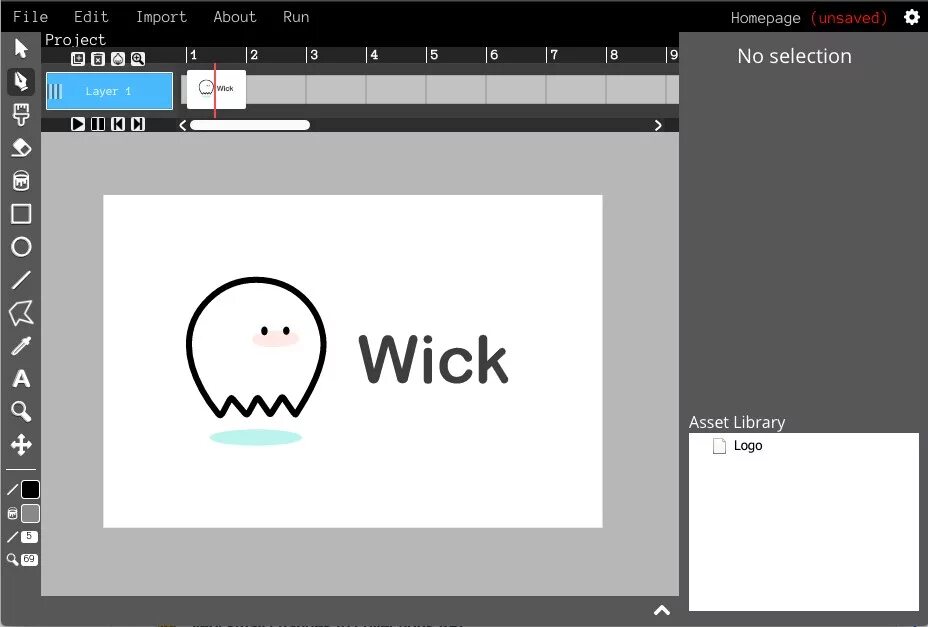The width and height of the screenshot is (928, 627).
Task: Click frame number 6 on timeline ruler
Action: 494,55
